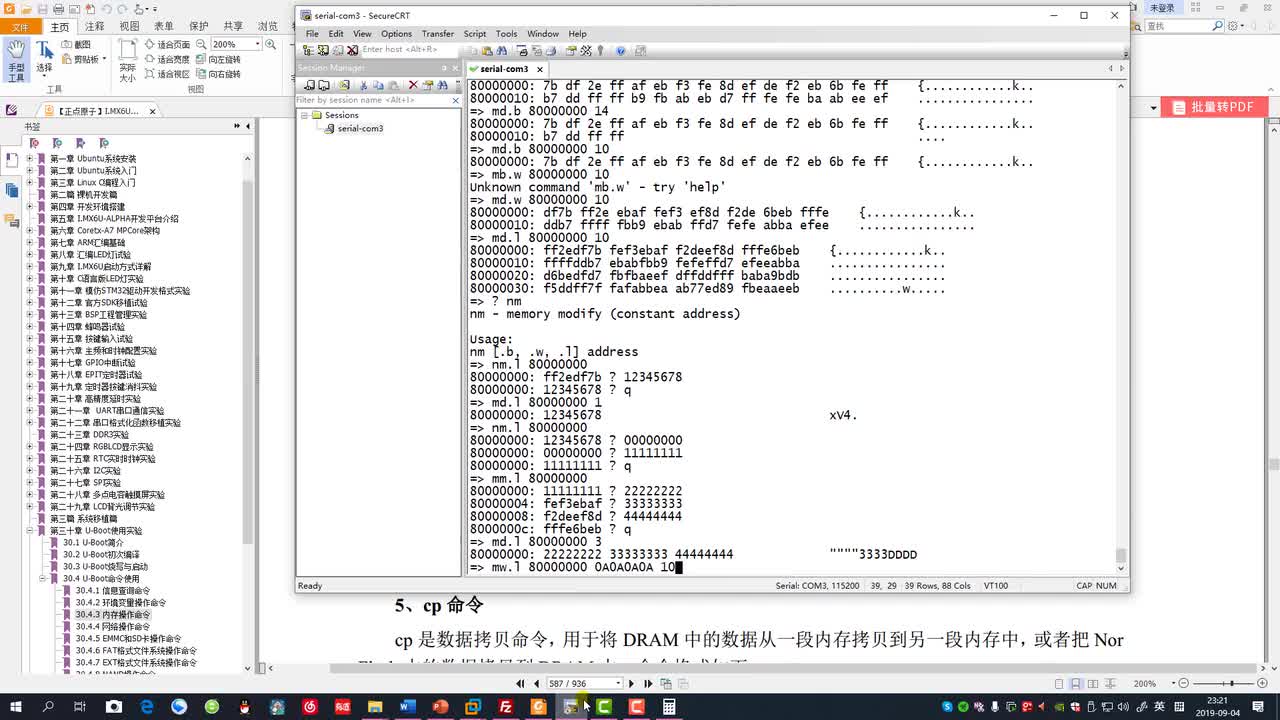Select serial-com3 in session tree
The width and height of the screenshot is (1280, 720).
[360, 128]
